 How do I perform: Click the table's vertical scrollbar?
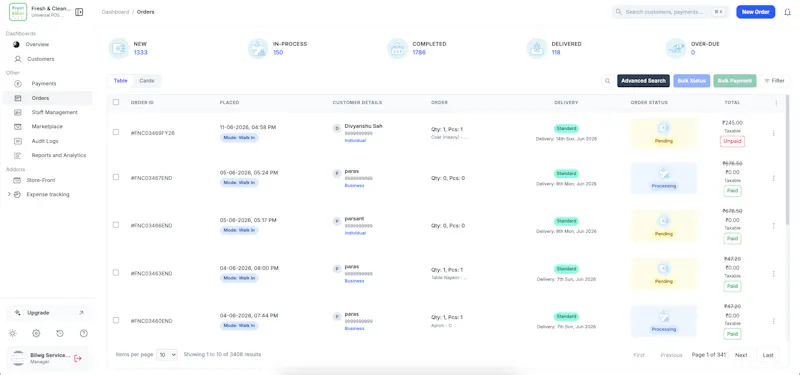coord(787,161)
